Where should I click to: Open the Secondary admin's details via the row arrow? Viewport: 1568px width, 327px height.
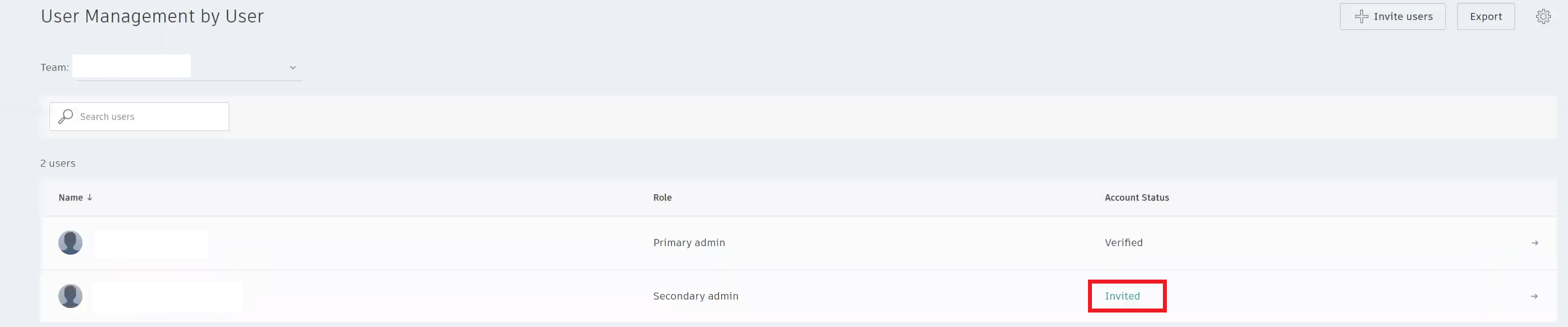pos(1536,296)
